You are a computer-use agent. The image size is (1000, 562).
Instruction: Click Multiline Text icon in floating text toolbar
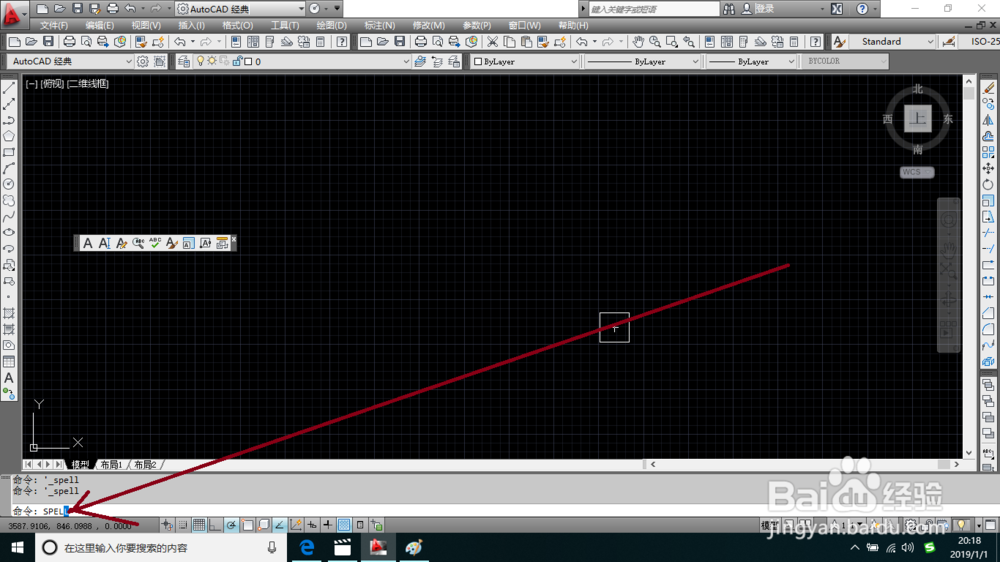click(x=87, y=243)
